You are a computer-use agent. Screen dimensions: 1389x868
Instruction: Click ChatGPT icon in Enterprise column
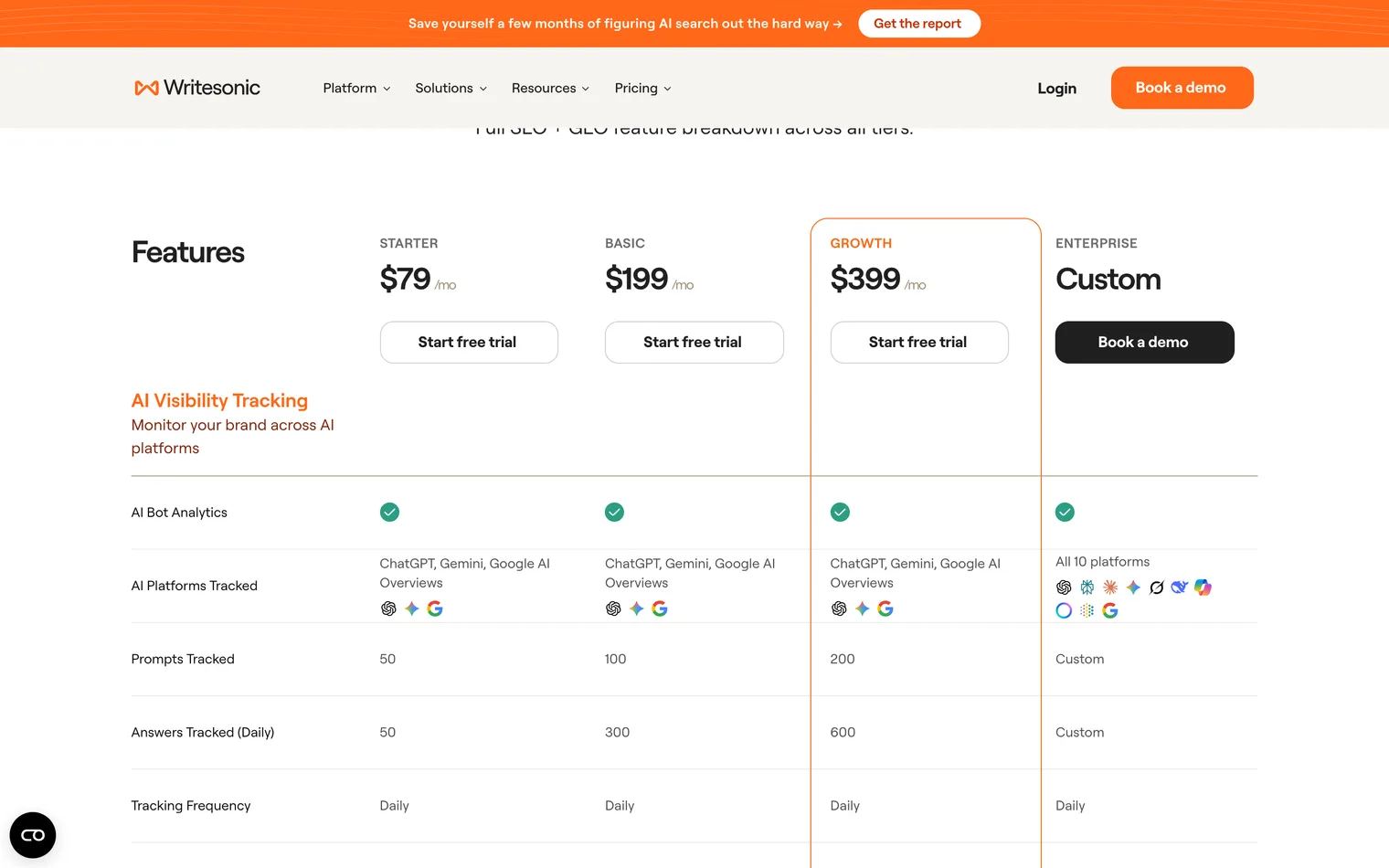click(x=1064, y=587)
